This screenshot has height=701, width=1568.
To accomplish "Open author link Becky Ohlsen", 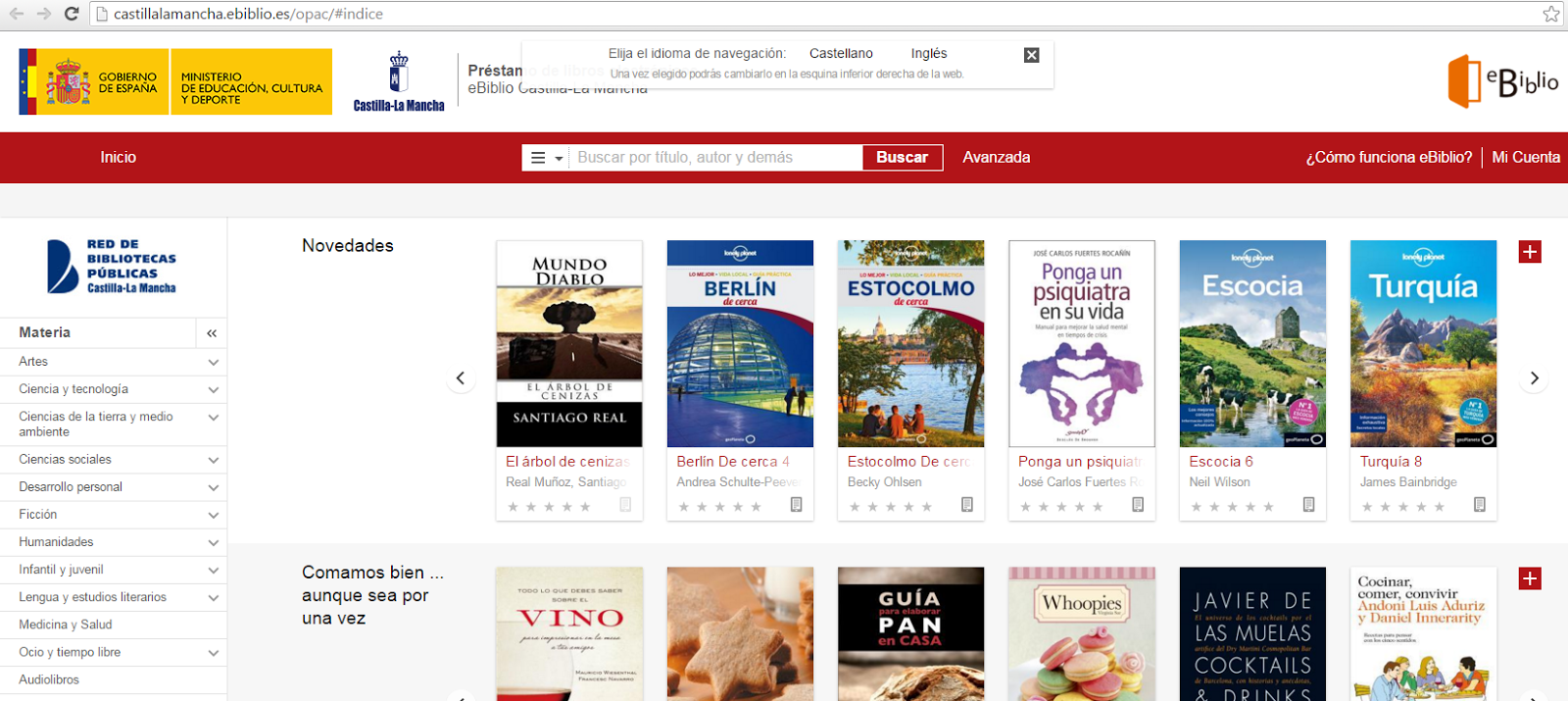I will pos(884,482).
